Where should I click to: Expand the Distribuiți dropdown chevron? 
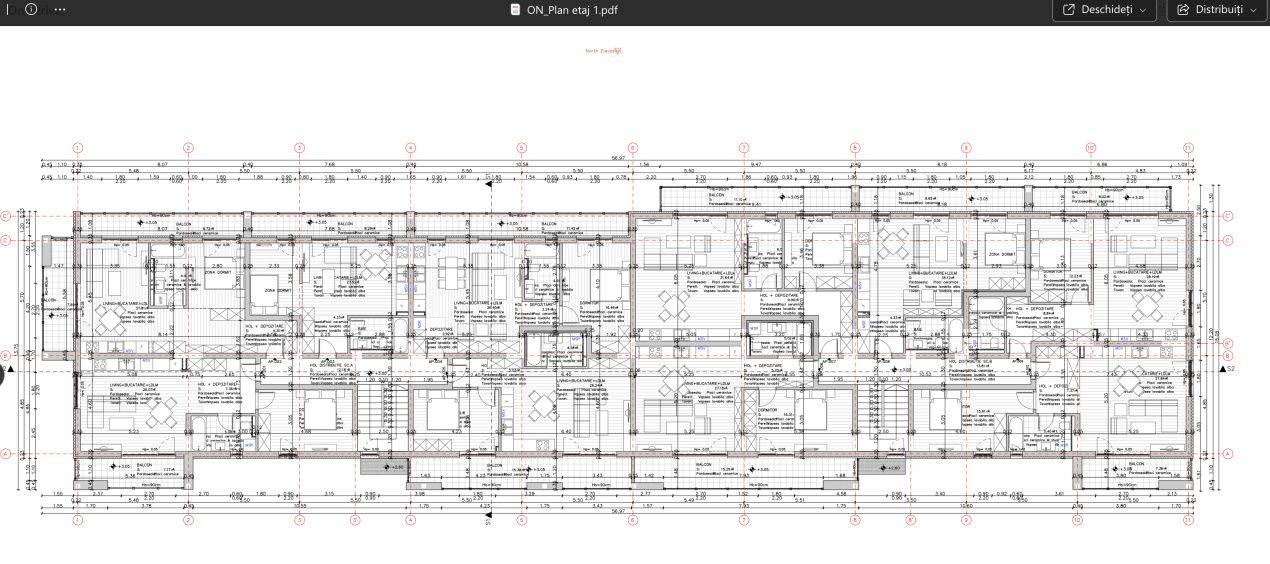pos(1254,10)
